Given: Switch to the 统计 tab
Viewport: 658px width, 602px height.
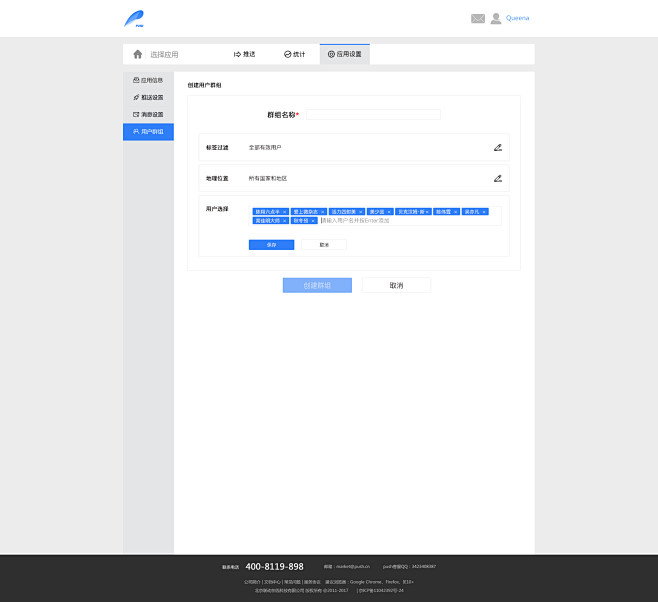Looking at the screenshot, I should (295, 54).
